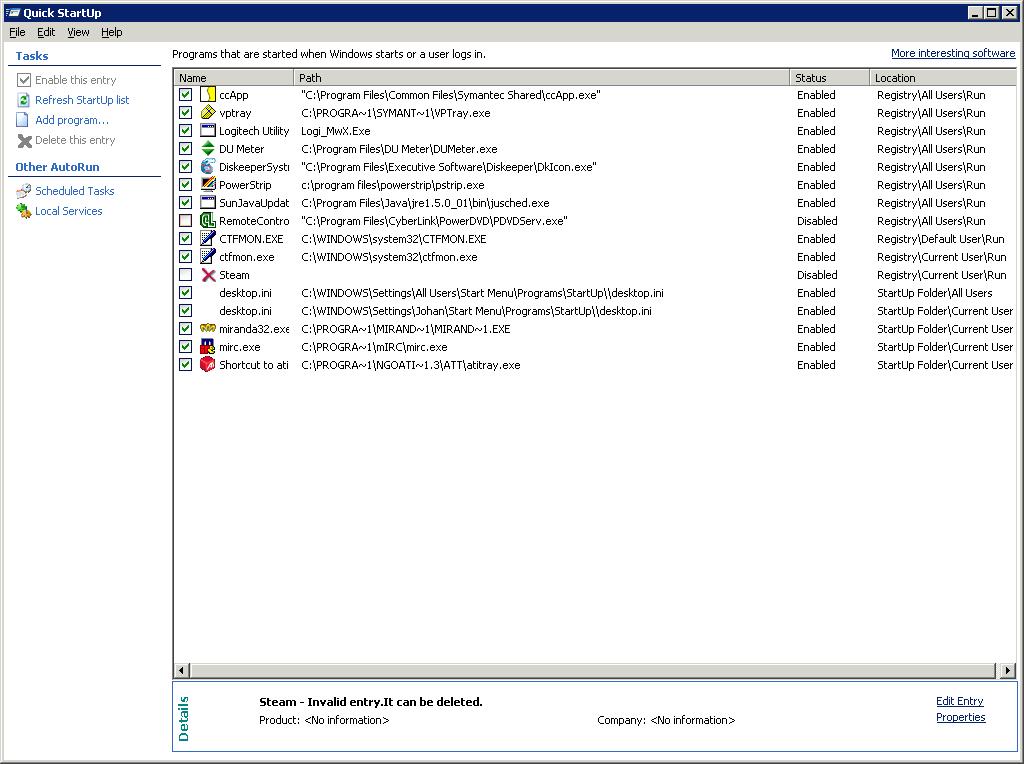Open the View menu
This screenshot has width=1024, height=764.
(78, 32)
